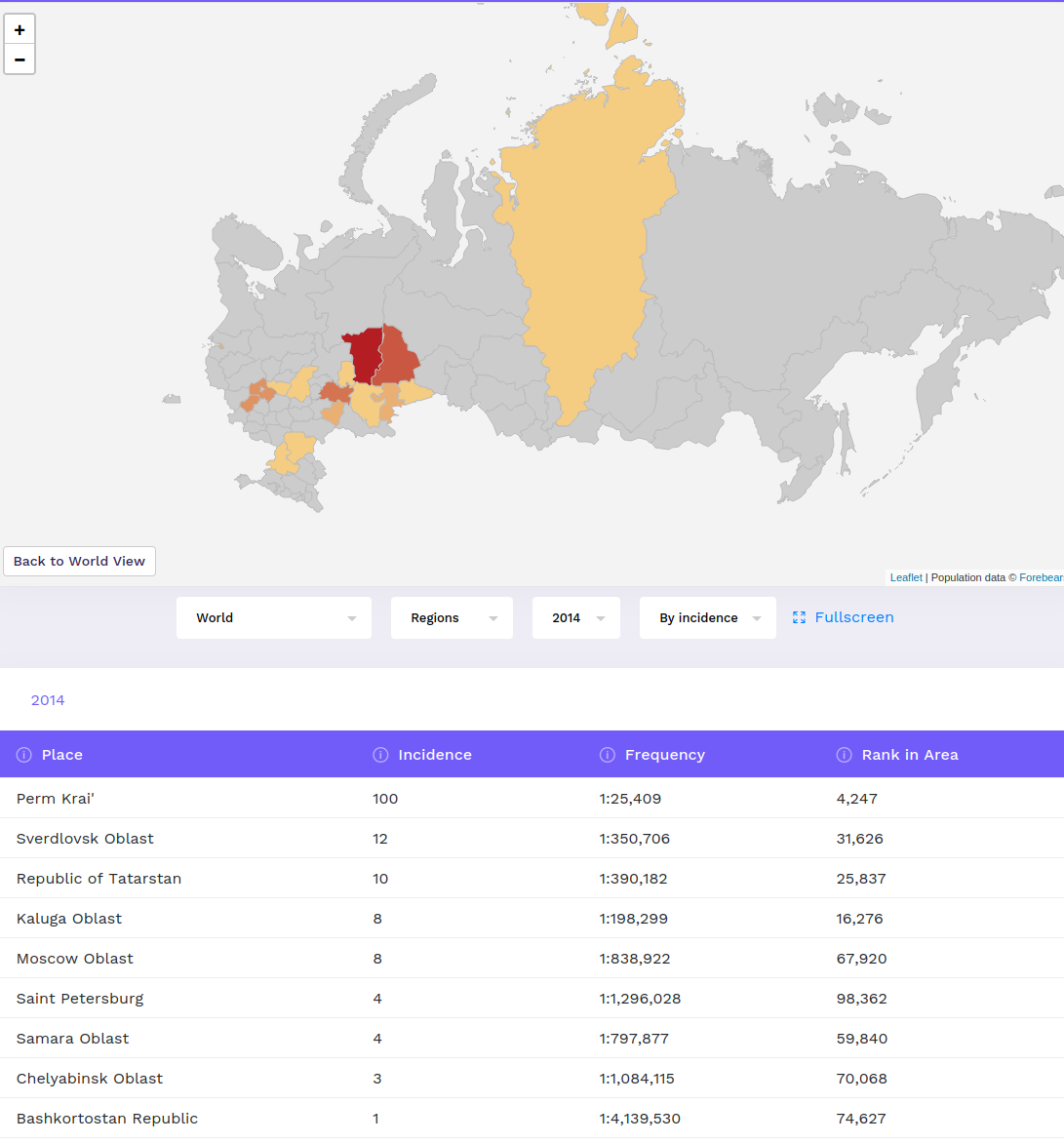Screen dimensions: 1064x1143
Task: Open the Regions dropdown
Action: tap(452, 618)
